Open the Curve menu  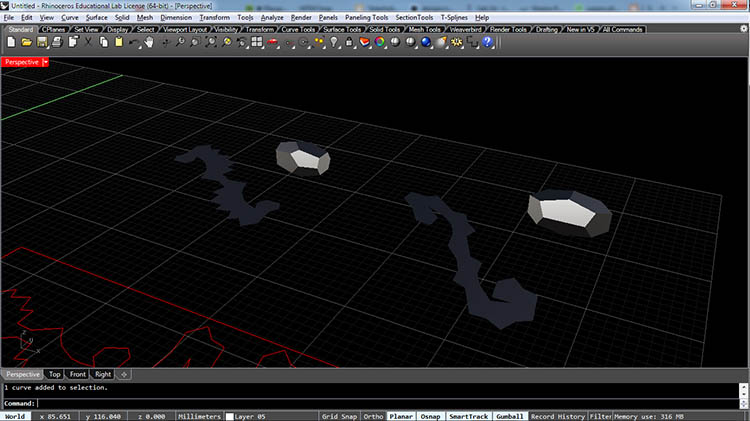[69, 18]
